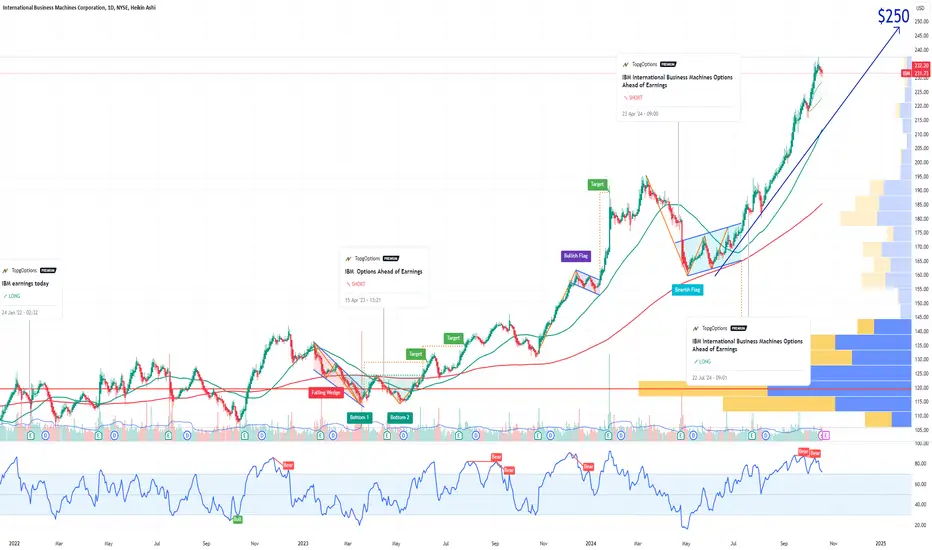Image resolution: width=932 pixels, height=550 pixels.
Task: Select the cyan Bearish Flag label
Action: [687, 290]
